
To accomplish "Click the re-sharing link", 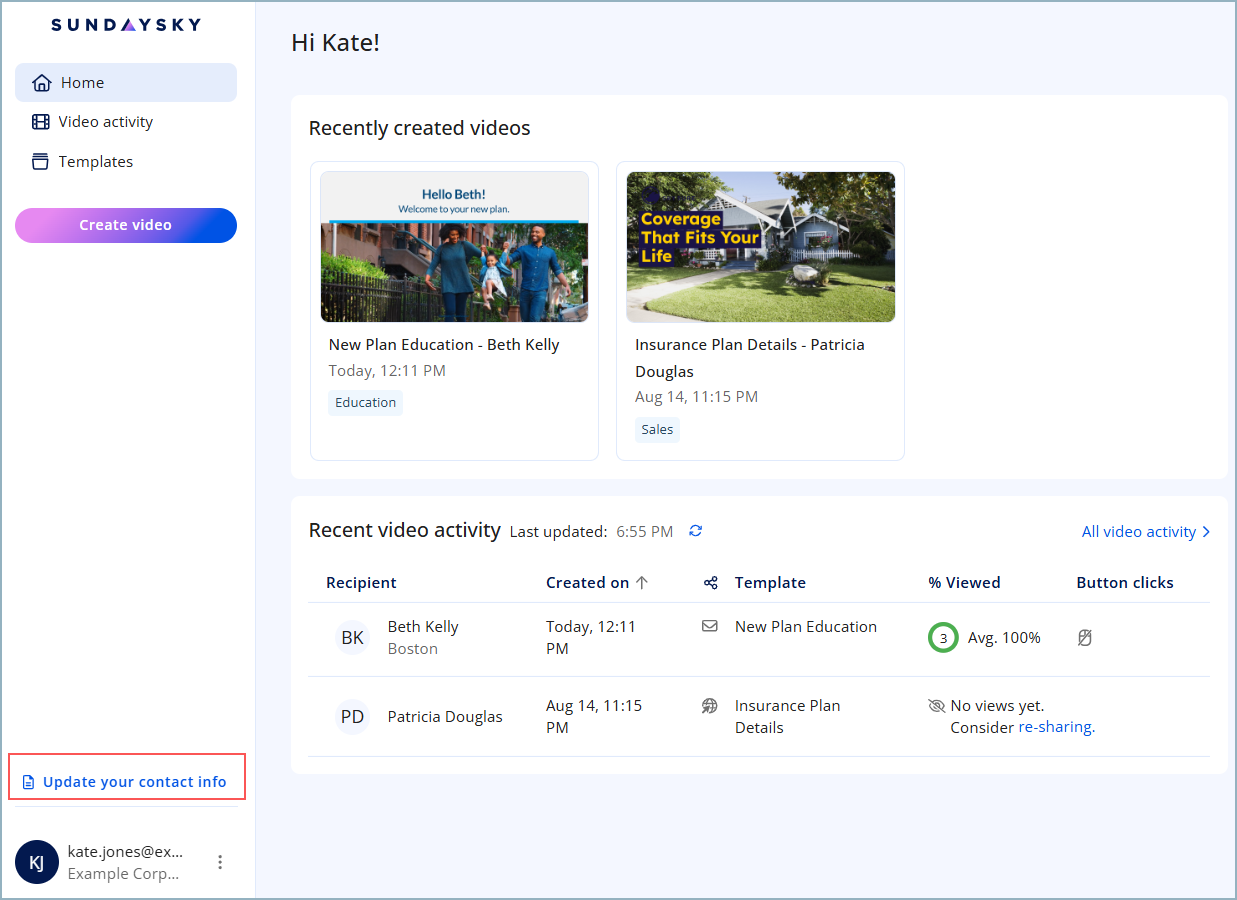I will pos(1056,727).
